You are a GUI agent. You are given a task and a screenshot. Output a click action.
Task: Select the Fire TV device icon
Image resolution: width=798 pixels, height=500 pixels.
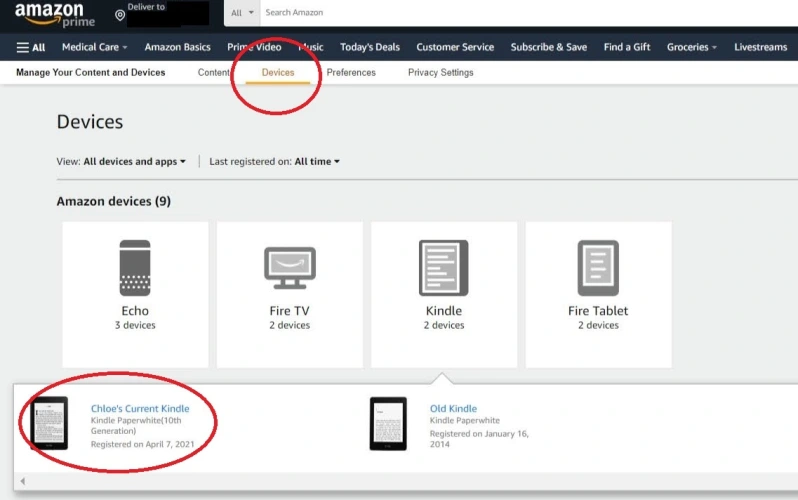pos(290,266)
